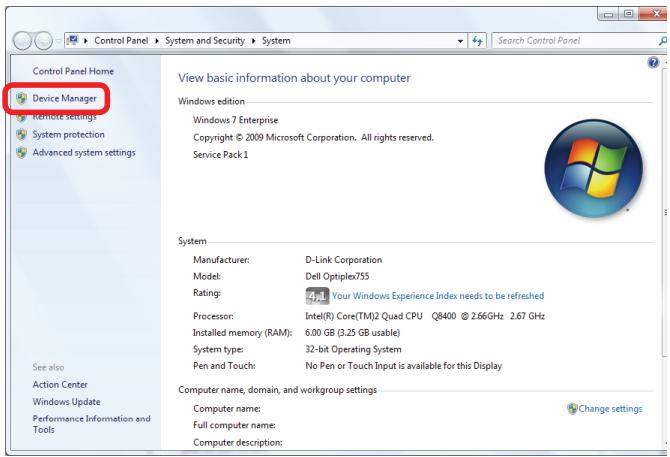Click the 4.1 rating badge
The height and width of the screenshot is (457, 670).
317,296
